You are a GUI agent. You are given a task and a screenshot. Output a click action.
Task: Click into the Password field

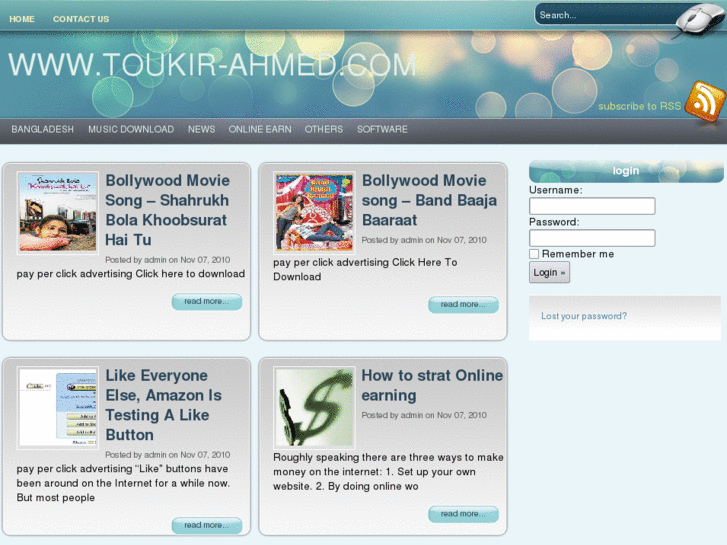tap(592, 238)
